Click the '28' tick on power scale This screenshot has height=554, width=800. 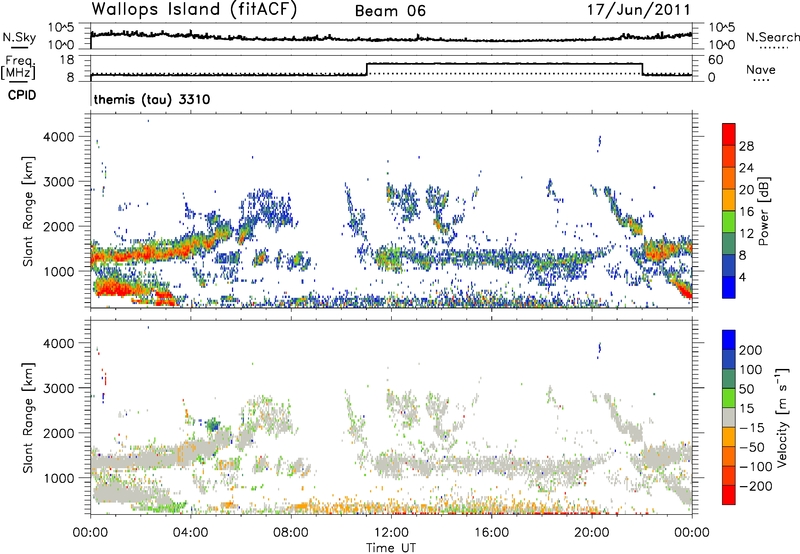coord(746,146)
